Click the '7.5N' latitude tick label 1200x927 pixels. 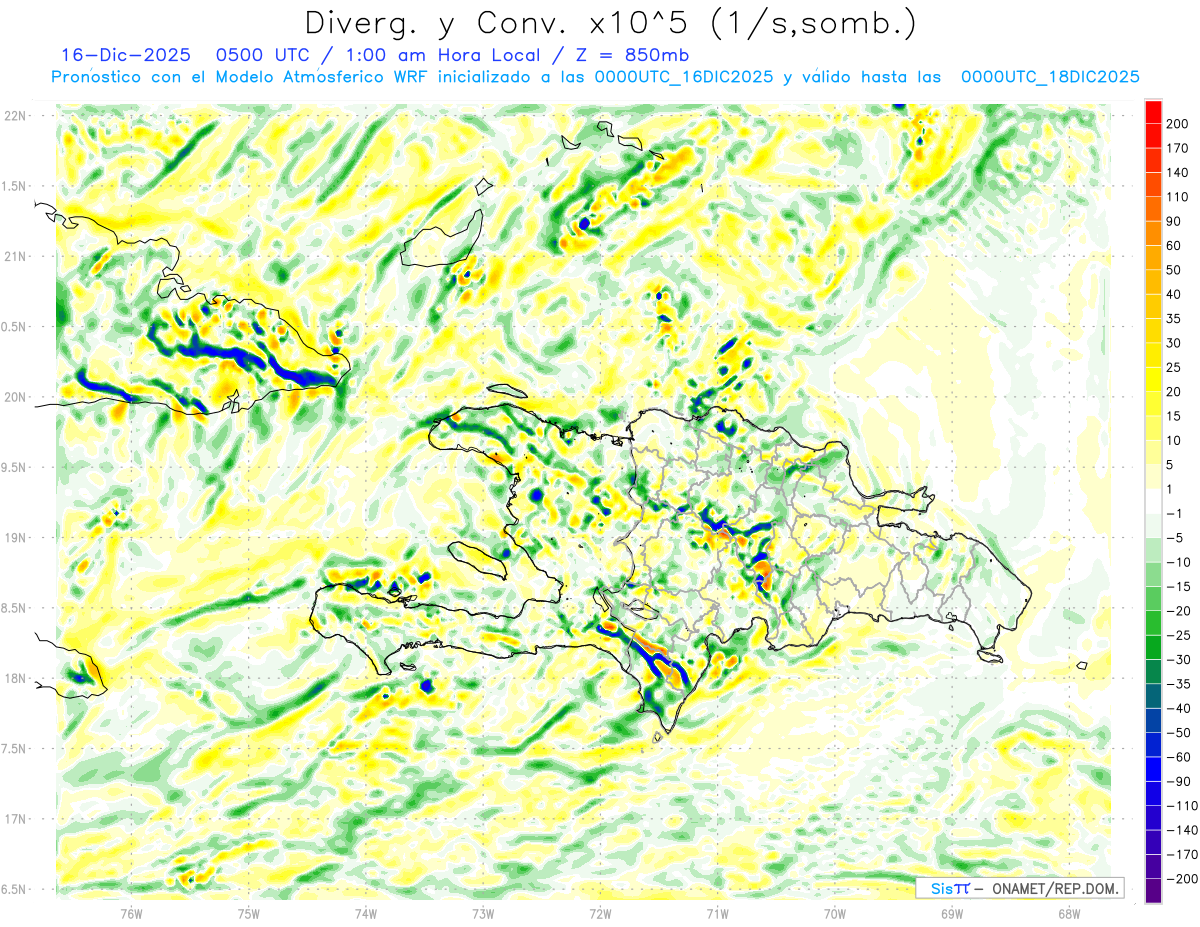[x=15, y=749]
